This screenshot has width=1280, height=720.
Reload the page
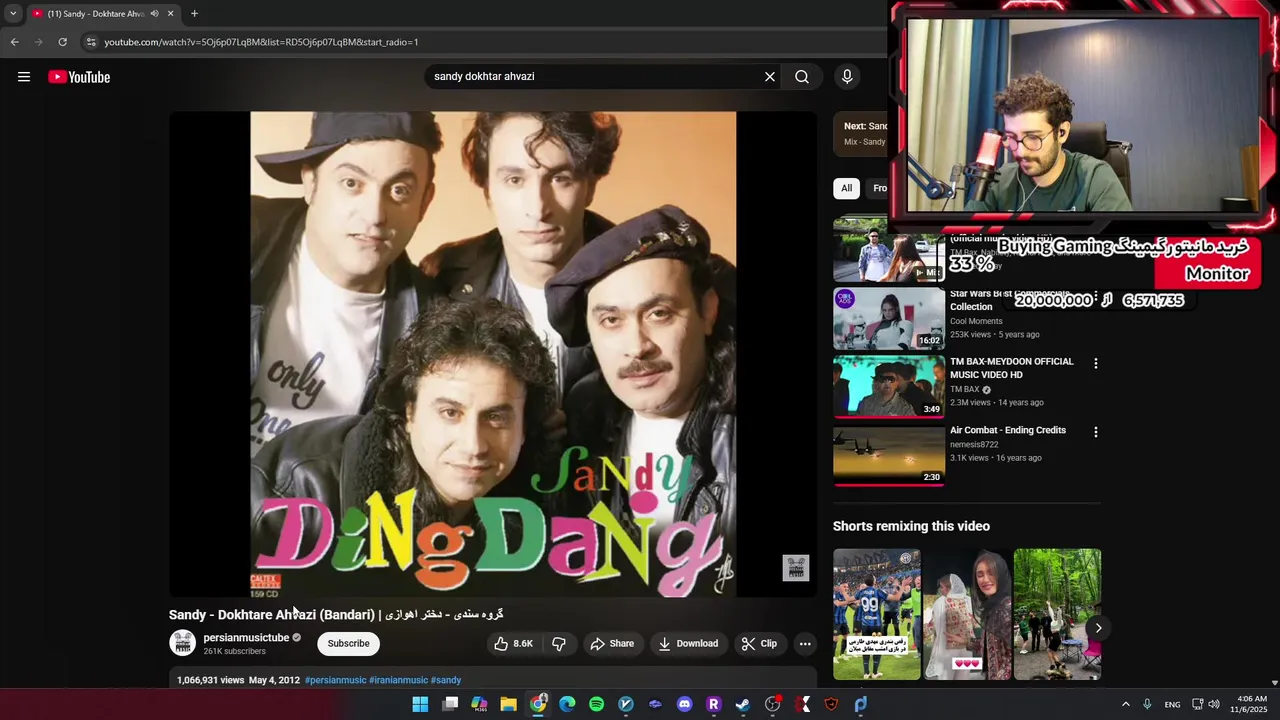pos(62,42)
